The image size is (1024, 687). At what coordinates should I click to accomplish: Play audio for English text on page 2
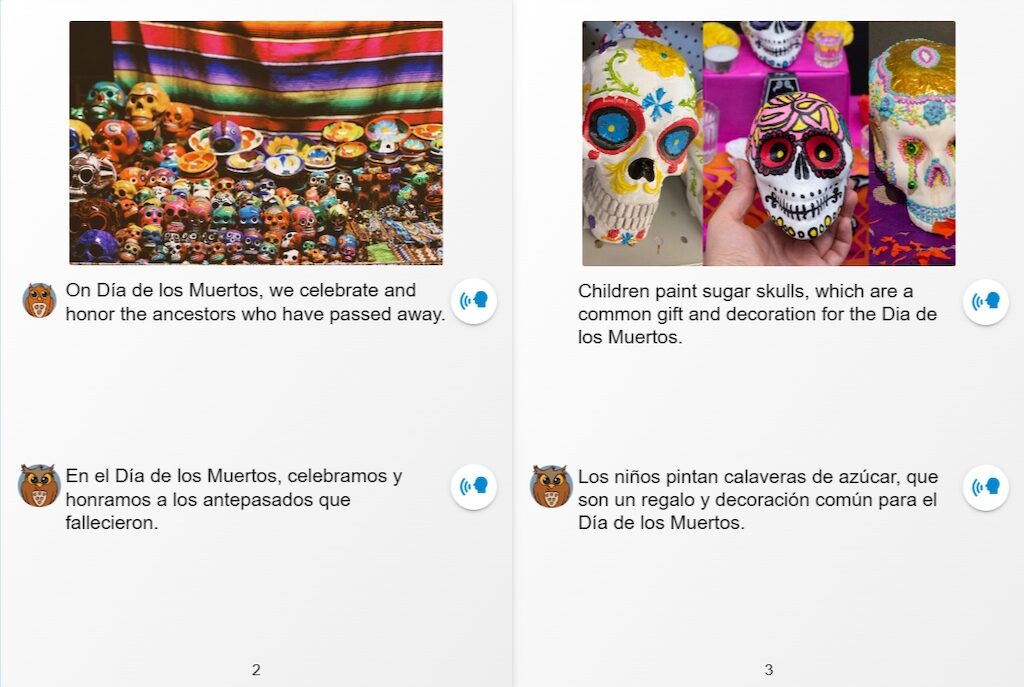[x=473, y=301]
